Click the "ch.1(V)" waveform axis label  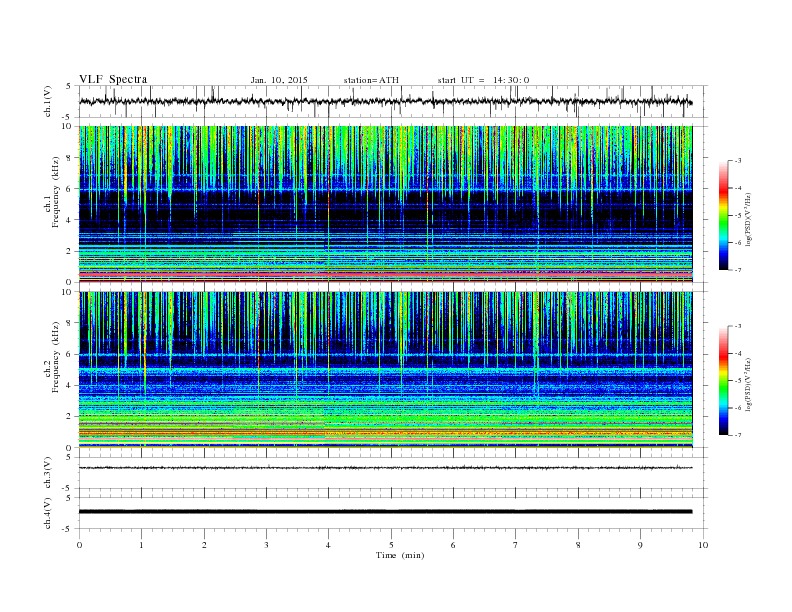(x=47, y=101)
